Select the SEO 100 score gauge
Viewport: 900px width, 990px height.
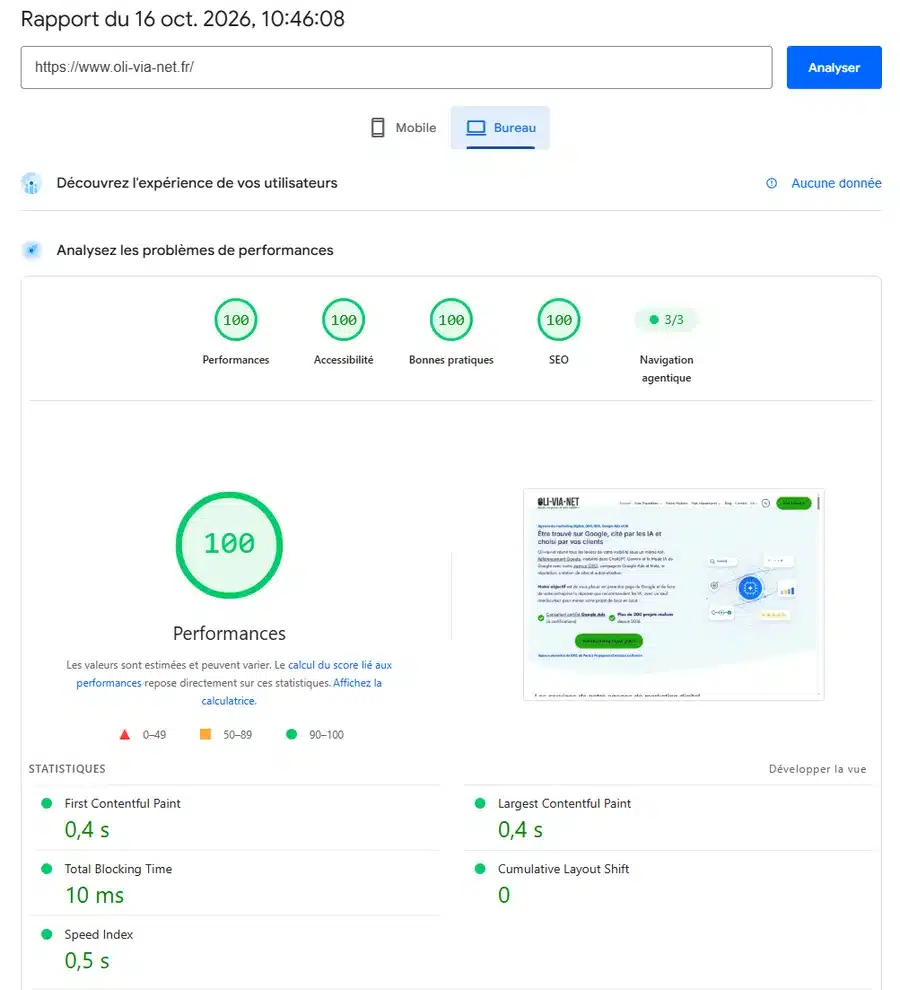pyautogui.click(x=558, y=319)
